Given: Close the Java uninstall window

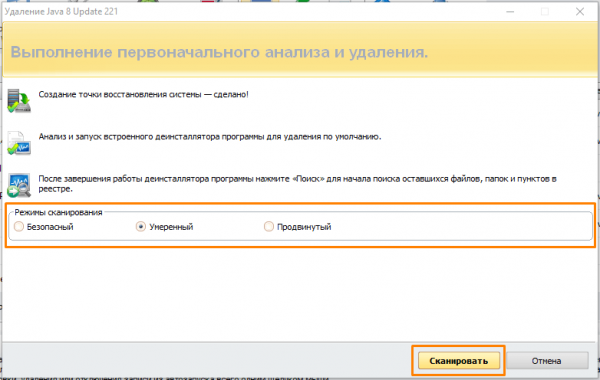Looking at the screenshot, I should click(x=580, y=12).
